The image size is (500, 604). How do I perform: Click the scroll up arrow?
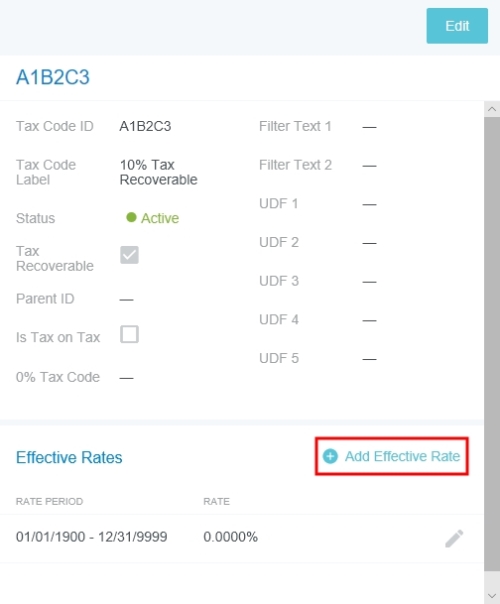[492, 109]
